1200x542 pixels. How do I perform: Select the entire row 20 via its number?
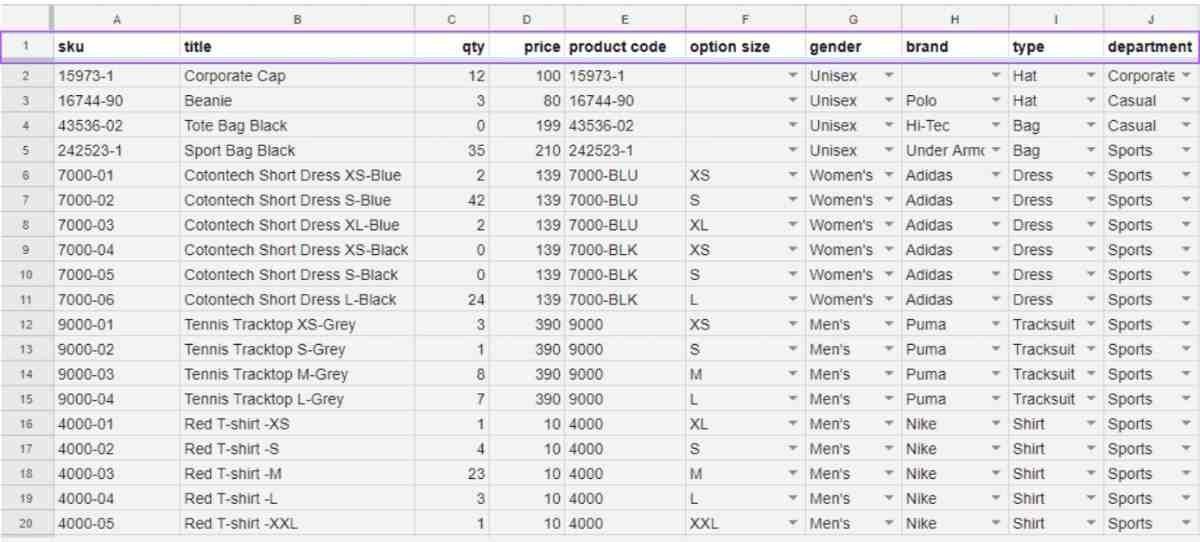click(26, 524)
